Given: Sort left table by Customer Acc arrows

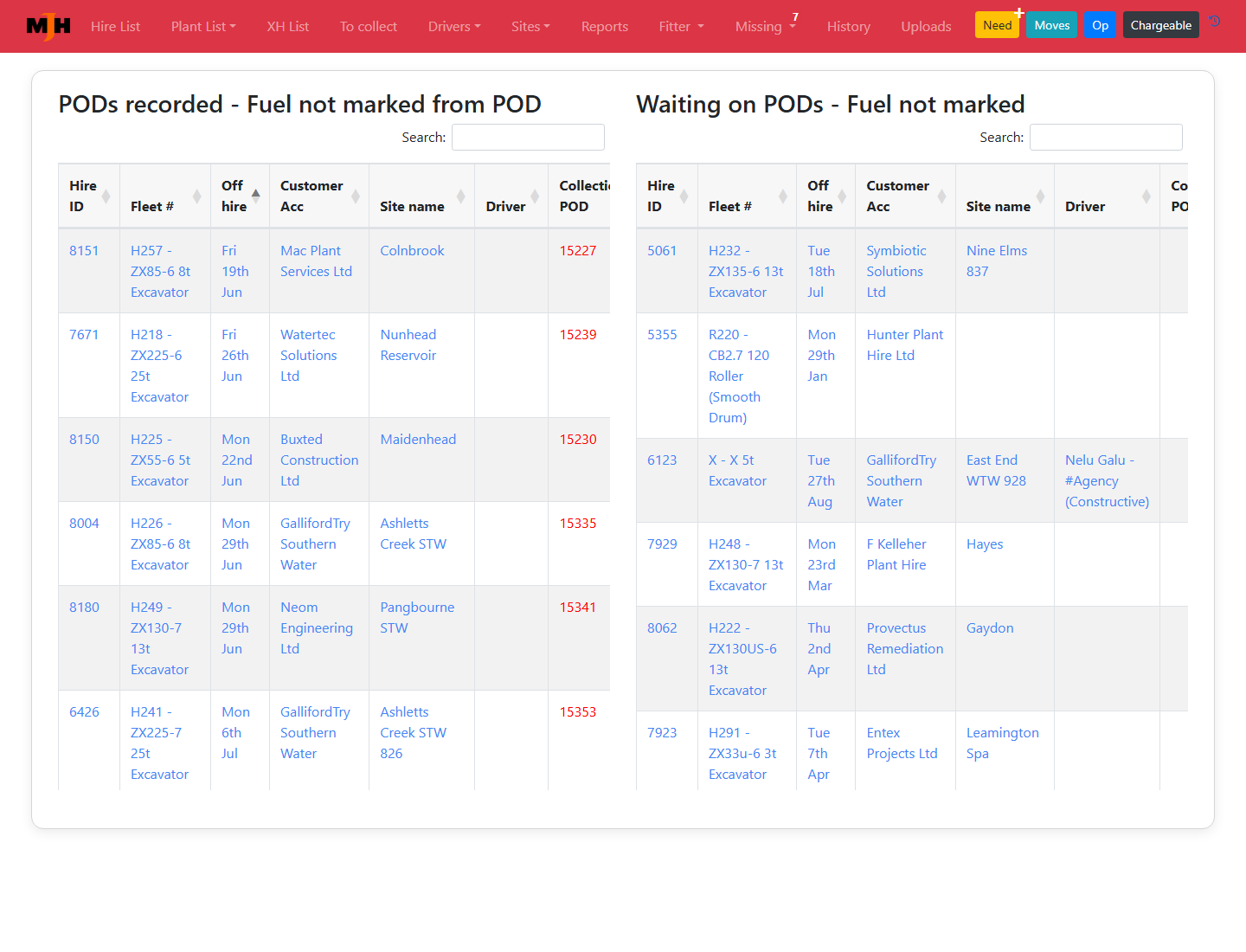Looking at the screenshot, I should pyautogui.click(x=356, y=196).
